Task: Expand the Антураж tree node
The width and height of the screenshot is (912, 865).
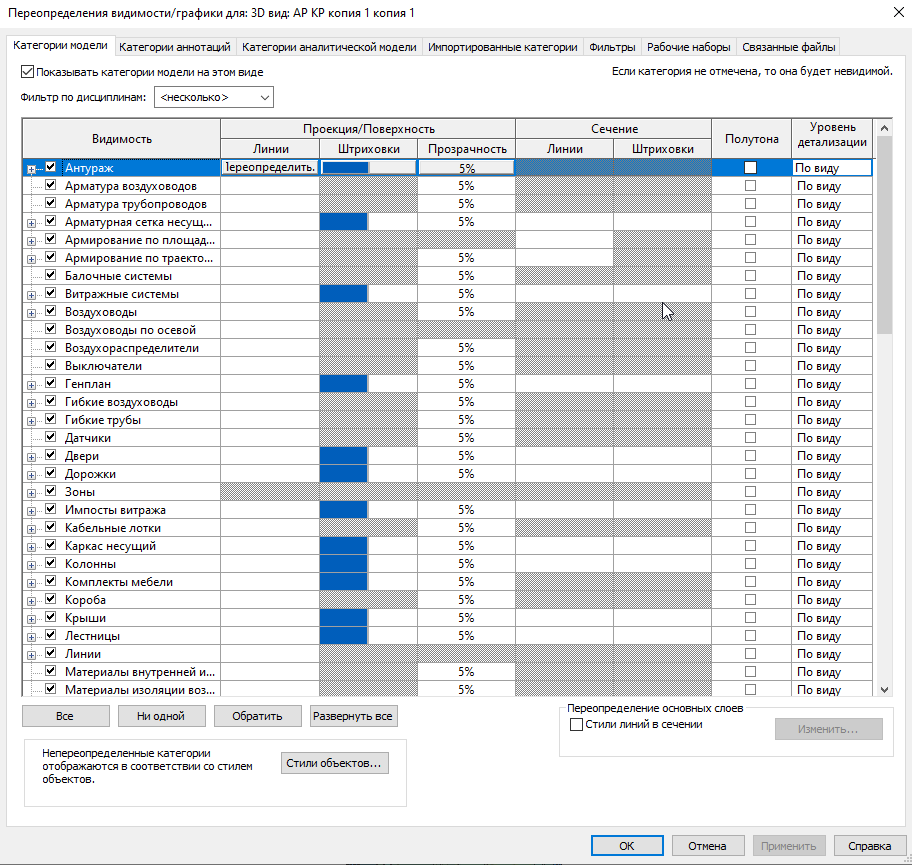Action: pyautogui.click(x=31, y=169)
